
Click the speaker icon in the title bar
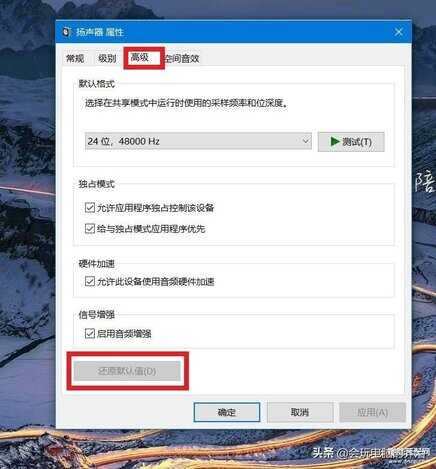pyautogui.click(x=67, y=32)
